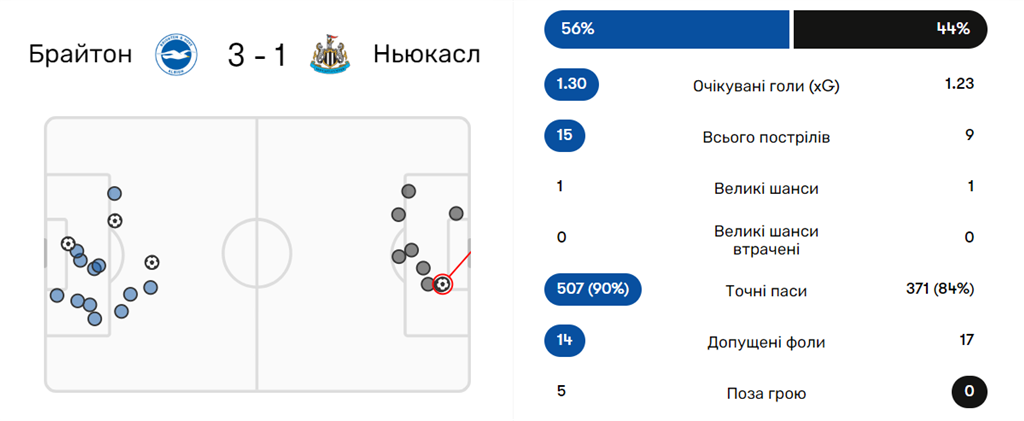The width and height of the screenshot is (1024, 421).
Task: Click the black 0 offside badge
Action: (968, 392)
